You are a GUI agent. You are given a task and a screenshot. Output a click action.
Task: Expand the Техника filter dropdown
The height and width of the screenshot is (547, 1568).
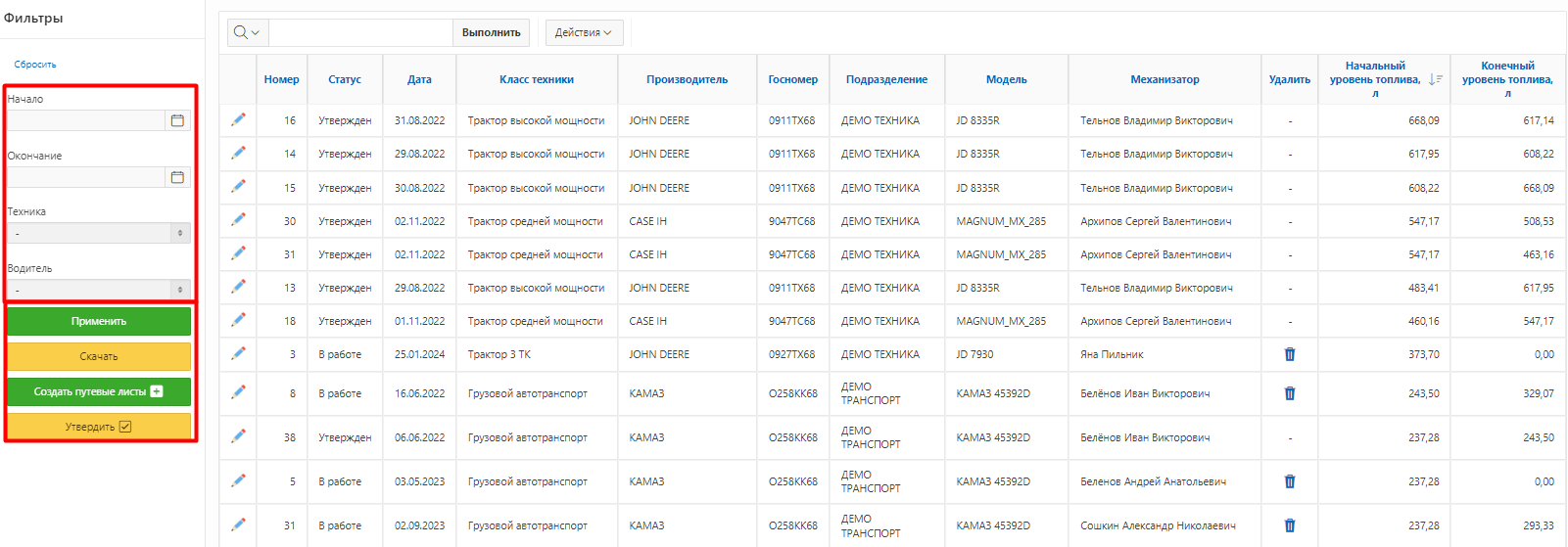(99, 234)
